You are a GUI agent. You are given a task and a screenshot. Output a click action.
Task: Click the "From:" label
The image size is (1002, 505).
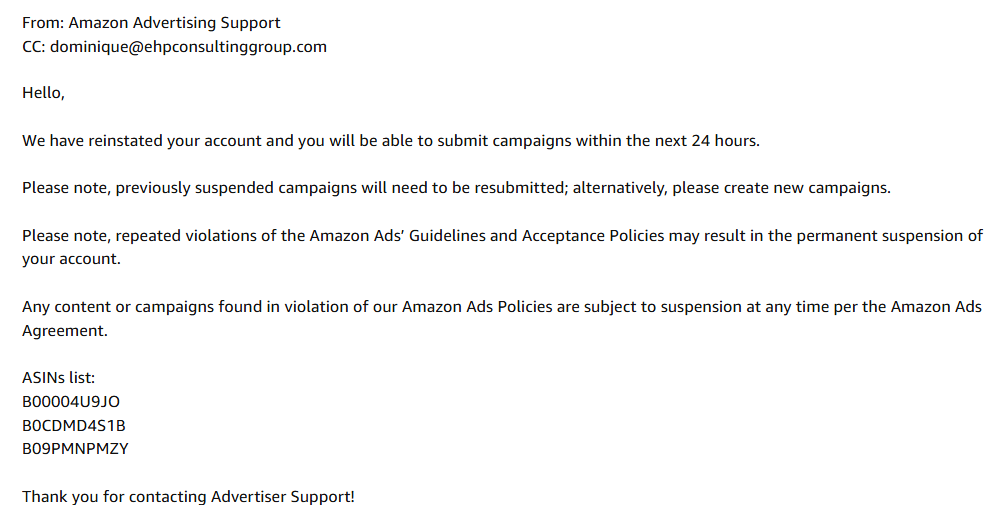pyautogui.click(x=43, y=22)
